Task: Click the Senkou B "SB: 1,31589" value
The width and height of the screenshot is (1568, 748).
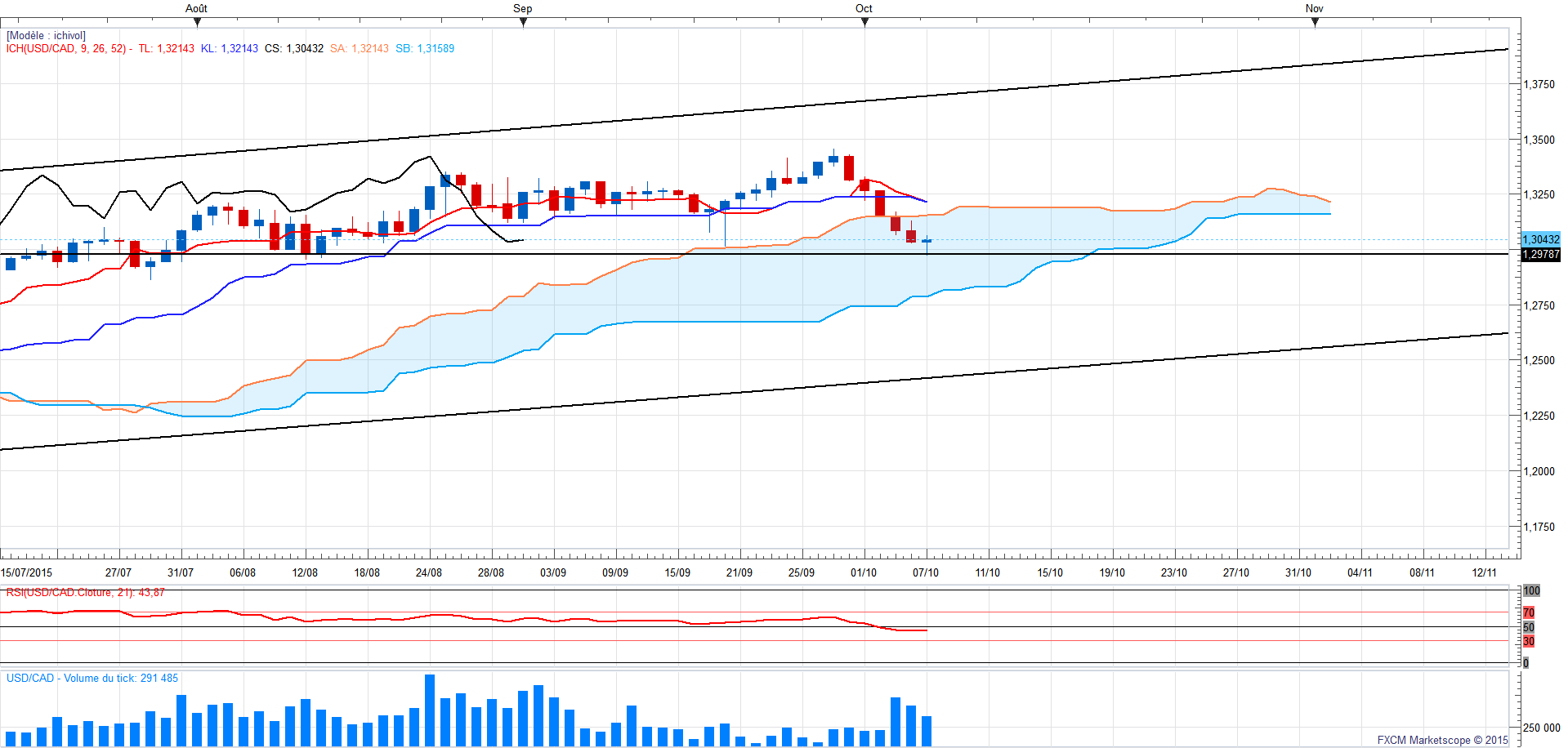Action: (425, 49)
